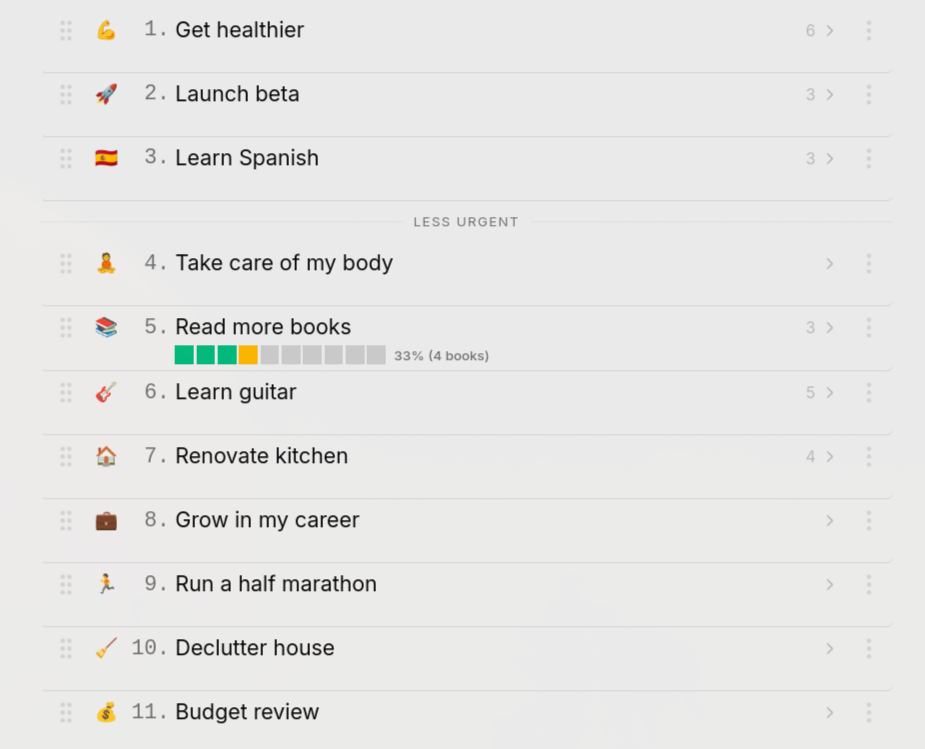Click the money bag icon for Budget review
The image size is (925, 749).
(x=106, y=712)
